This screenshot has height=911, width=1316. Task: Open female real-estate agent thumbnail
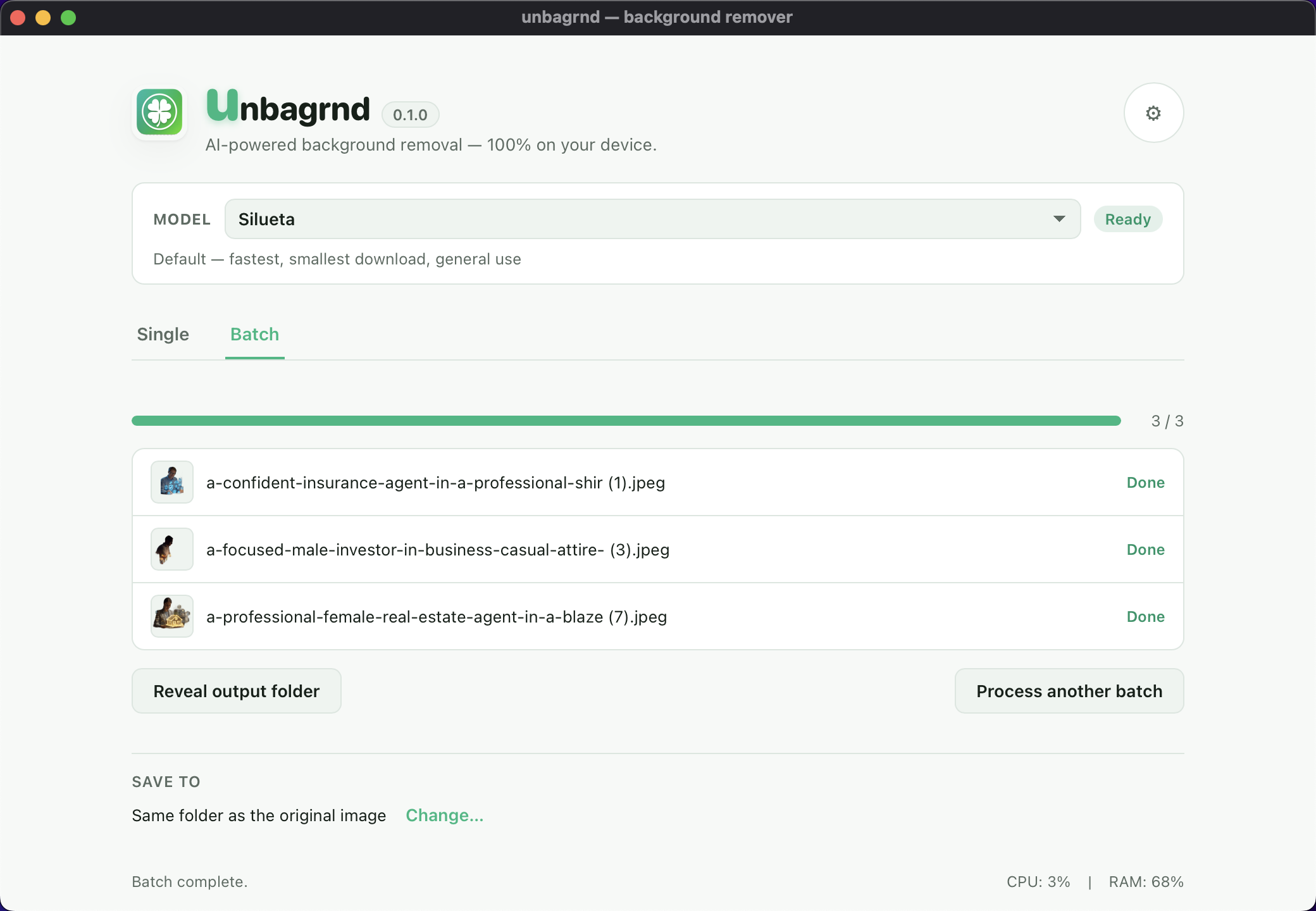coord(172,616)
